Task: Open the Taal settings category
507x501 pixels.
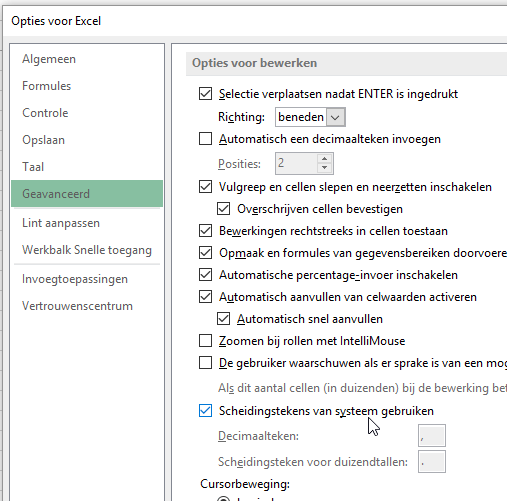Action: click(33, 167)
